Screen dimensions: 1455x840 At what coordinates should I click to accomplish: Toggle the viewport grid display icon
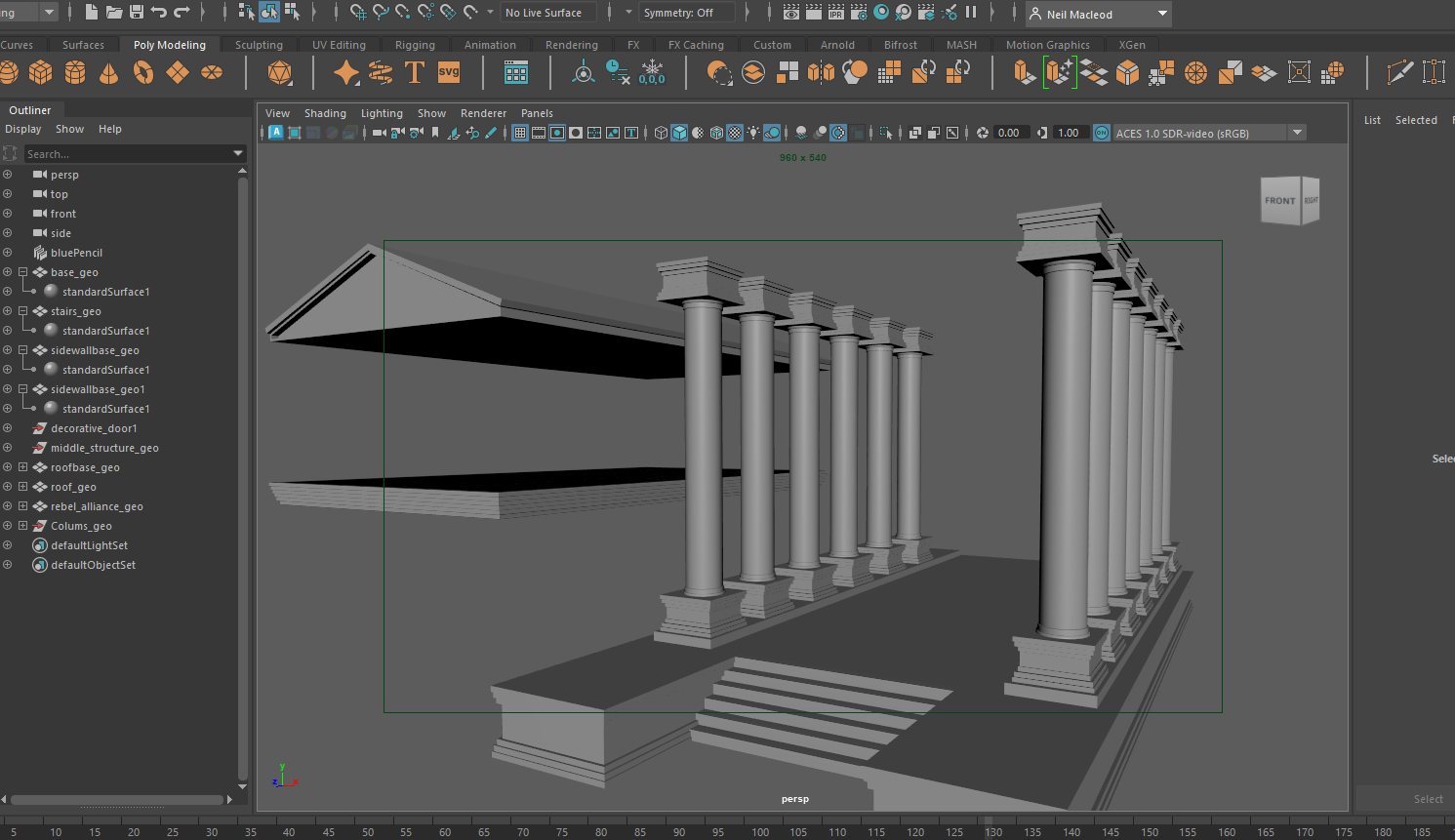(x=520, y=133)
